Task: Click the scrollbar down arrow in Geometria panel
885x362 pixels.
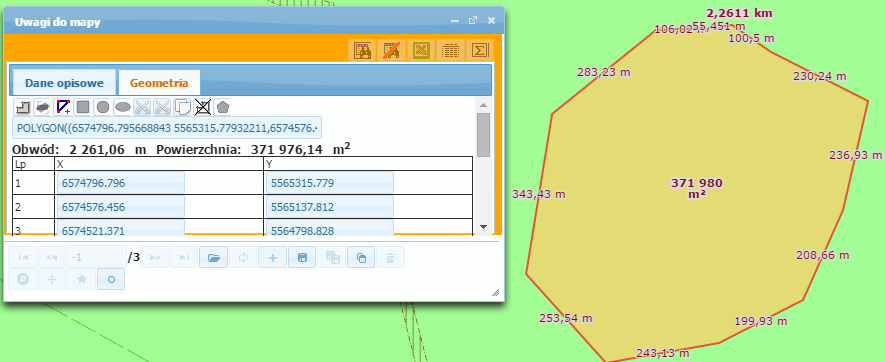Action: click(x=483, y=226)
